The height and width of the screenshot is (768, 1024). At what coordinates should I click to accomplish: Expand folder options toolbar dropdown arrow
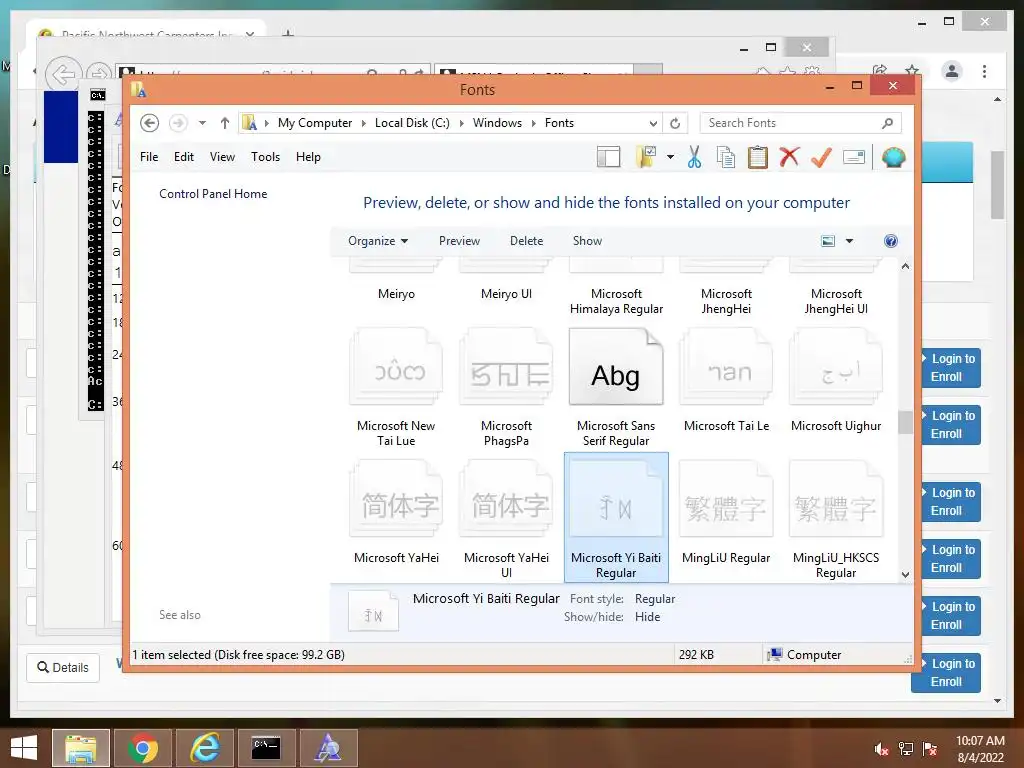[670, 157]
